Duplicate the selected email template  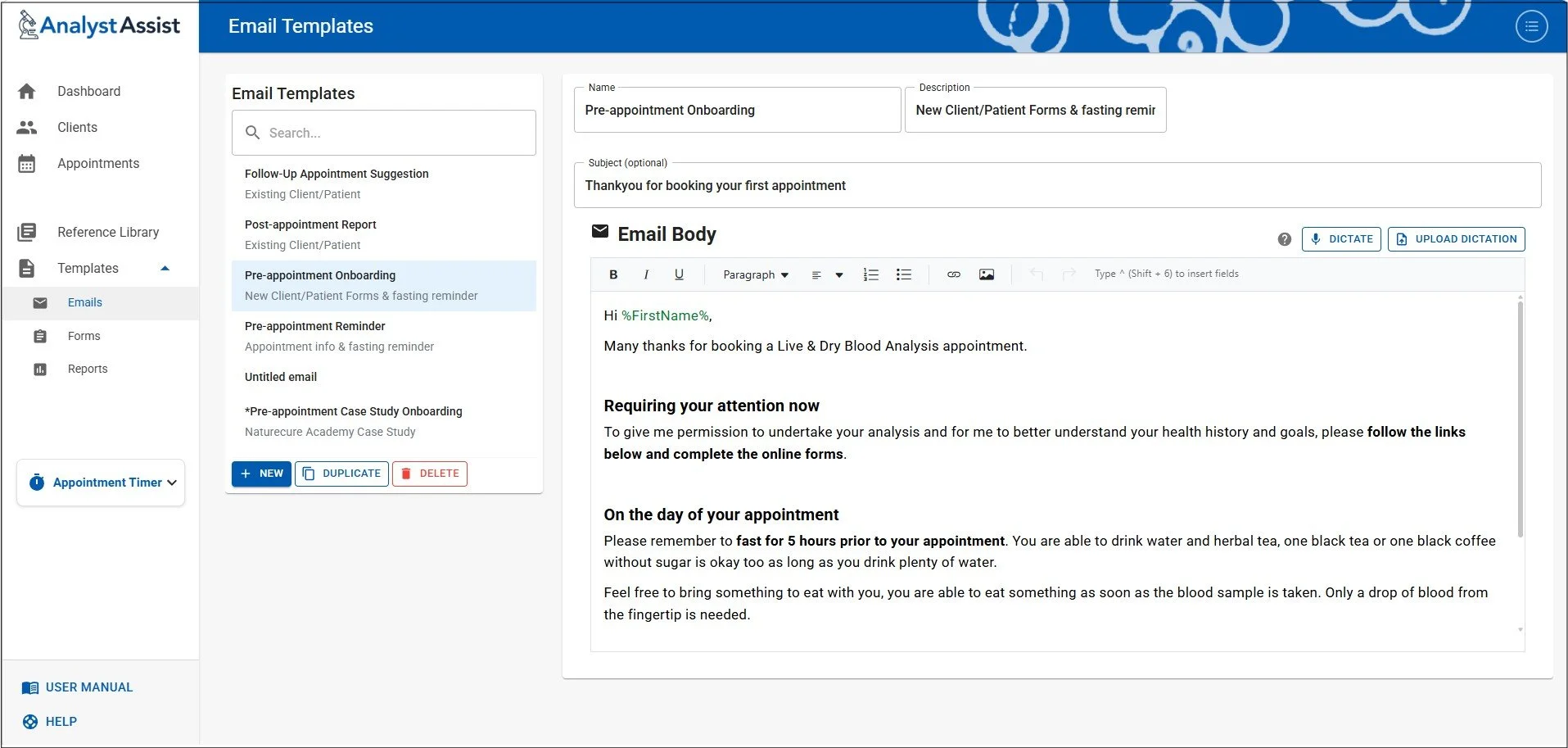point(341,474)
